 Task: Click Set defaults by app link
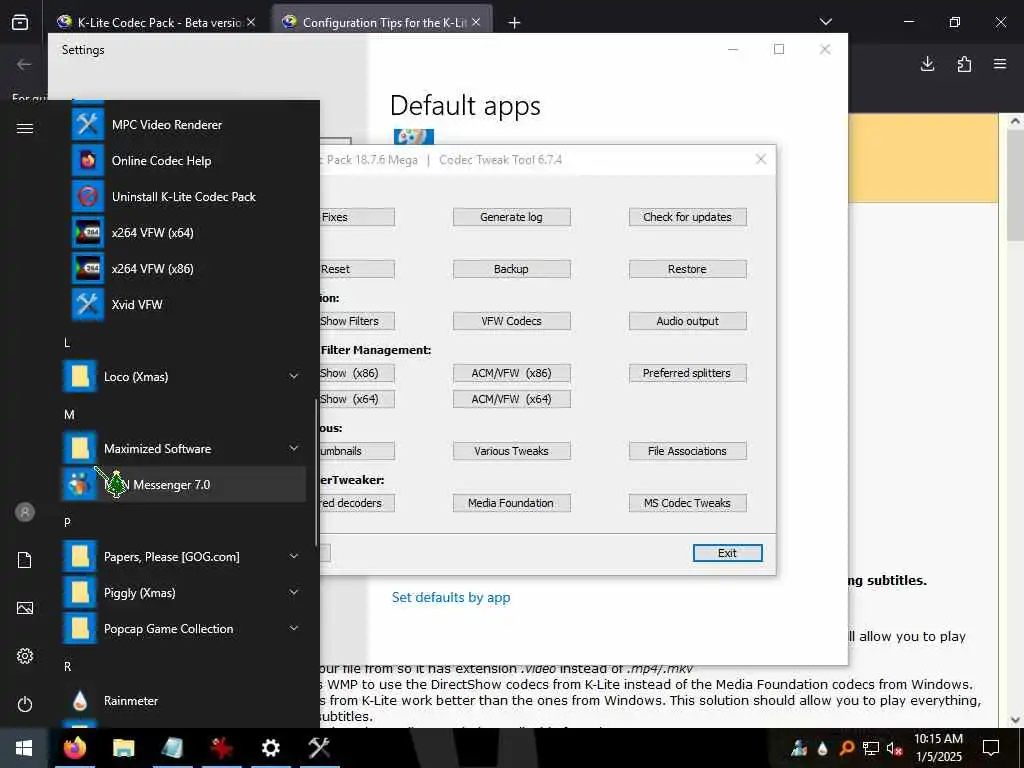point(451,598)
